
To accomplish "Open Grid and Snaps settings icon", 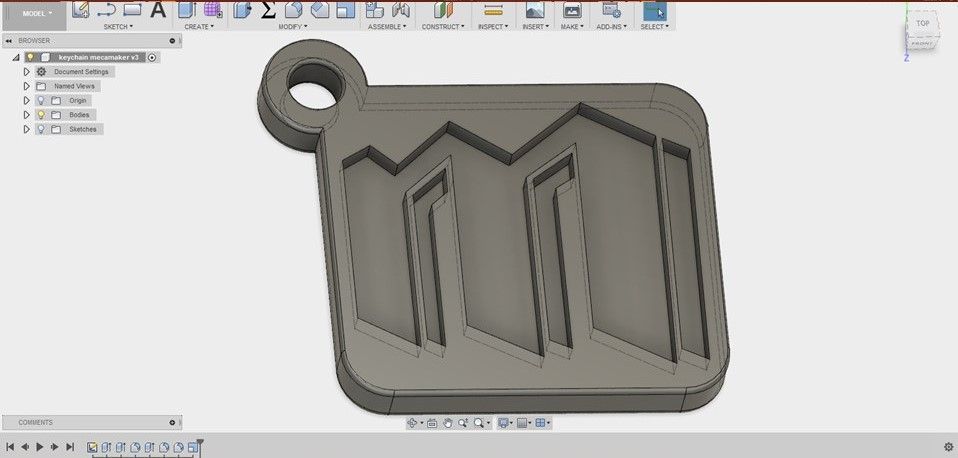I will point(522,423).
